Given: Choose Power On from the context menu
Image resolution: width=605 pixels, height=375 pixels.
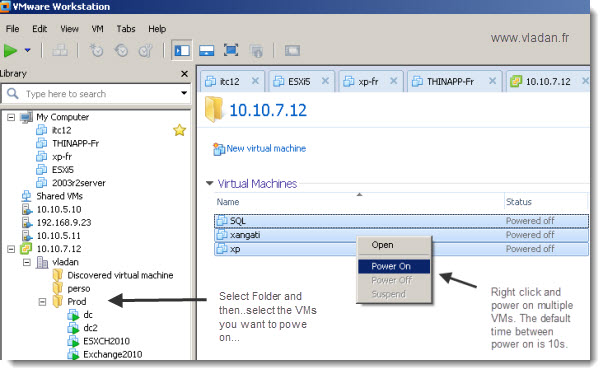Looking at the screenshot, I should [x=394, y=267].
